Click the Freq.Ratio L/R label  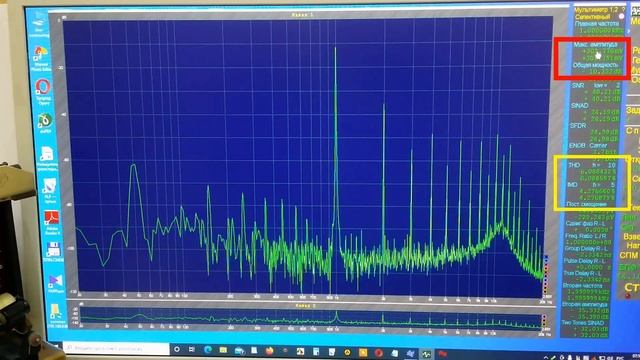click(586, 236)
